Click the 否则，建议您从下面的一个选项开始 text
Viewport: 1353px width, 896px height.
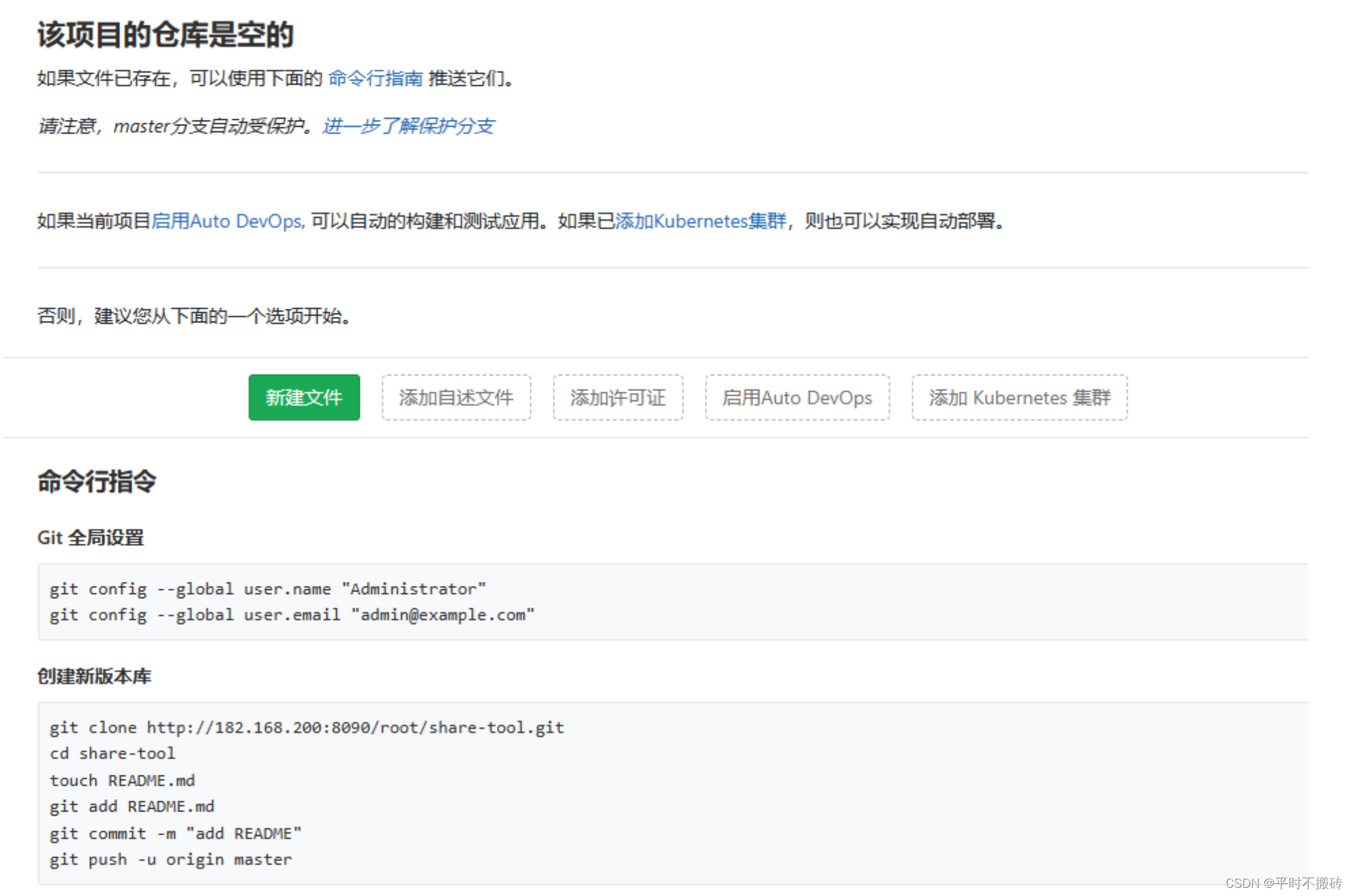[x=194, y=316]
